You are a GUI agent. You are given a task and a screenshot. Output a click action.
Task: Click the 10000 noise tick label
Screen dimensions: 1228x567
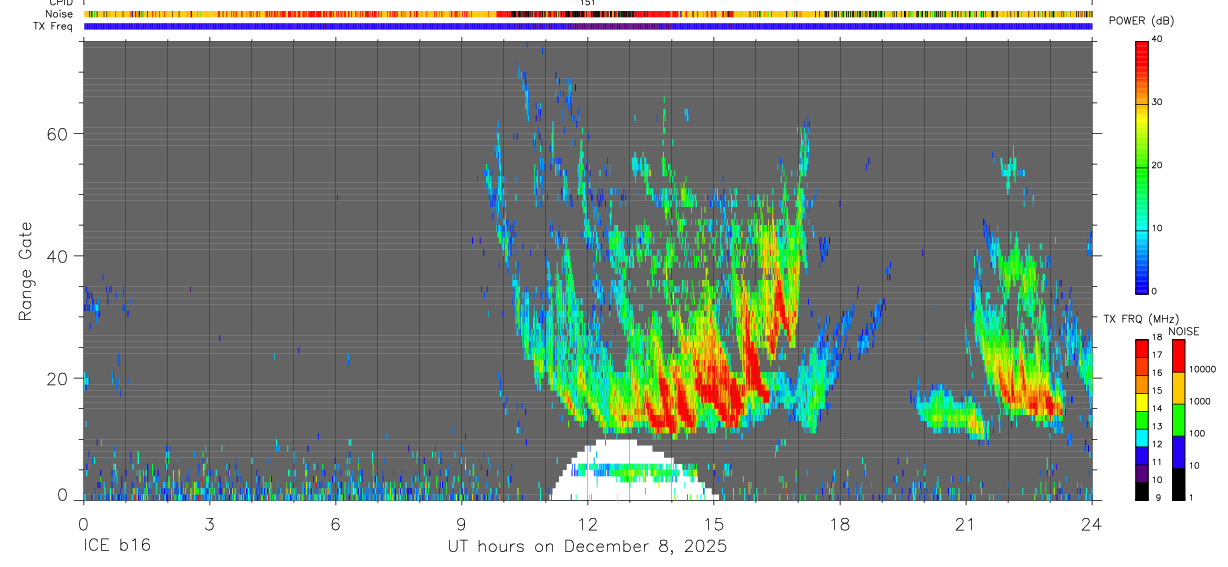1202,369
